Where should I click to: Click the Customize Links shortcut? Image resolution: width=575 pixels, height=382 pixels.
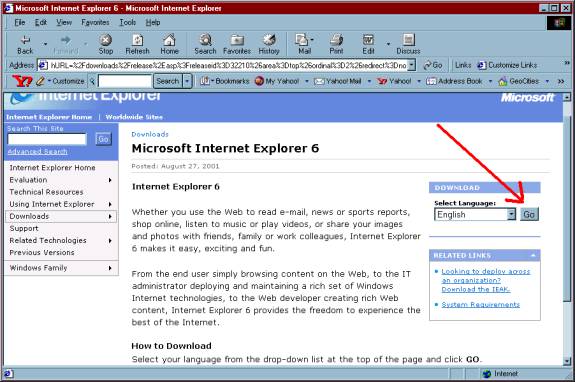[x=507, y=65]
